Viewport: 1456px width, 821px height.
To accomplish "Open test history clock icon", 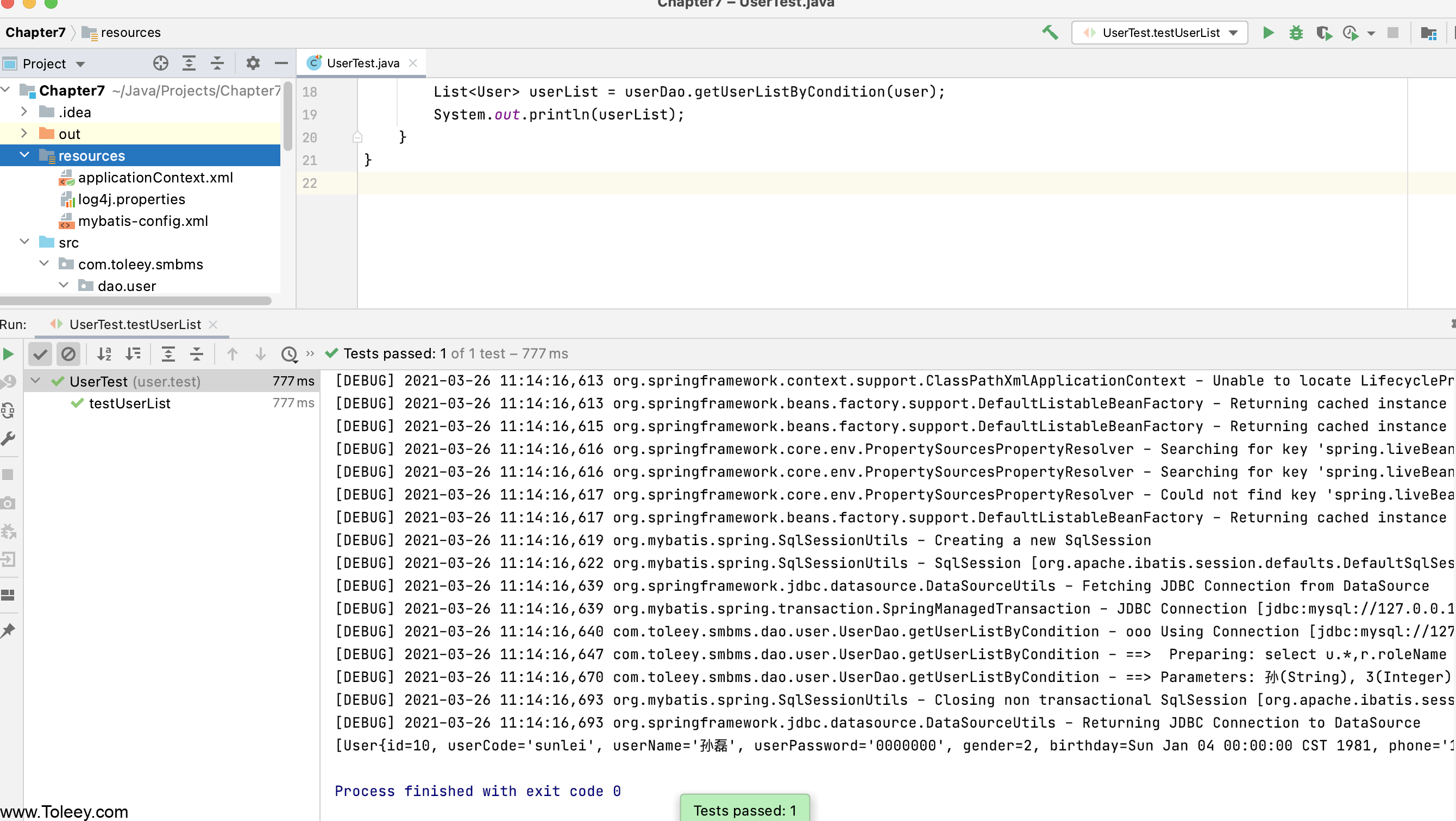I will pos(289,353).
